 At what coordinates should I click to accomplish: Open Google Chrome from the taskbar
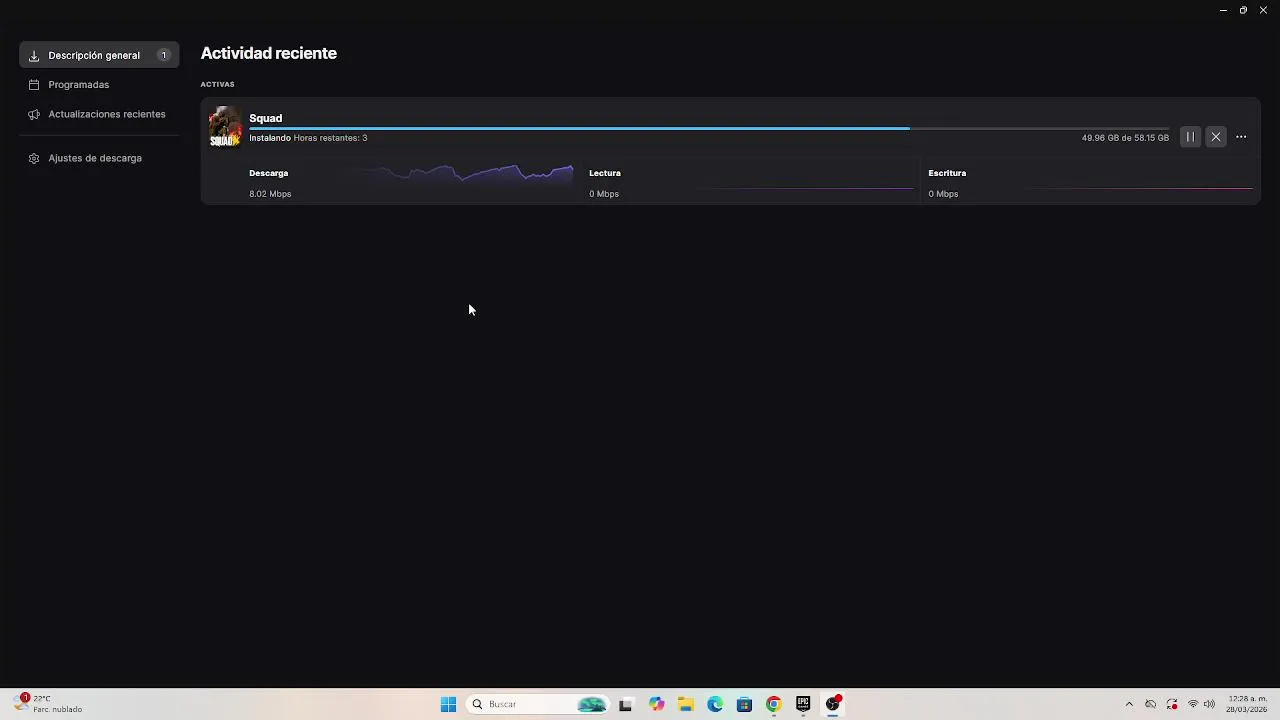773,704
